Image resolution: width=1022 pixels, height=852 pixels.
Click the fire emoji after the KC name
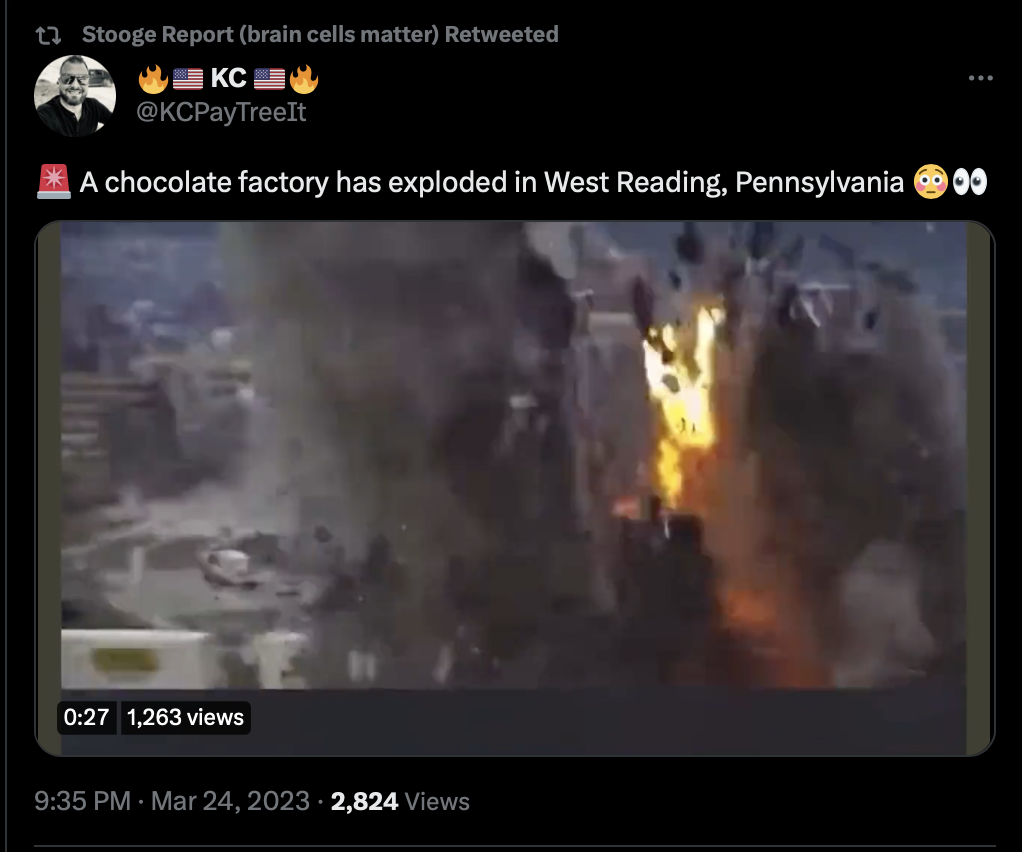[304, 79]
